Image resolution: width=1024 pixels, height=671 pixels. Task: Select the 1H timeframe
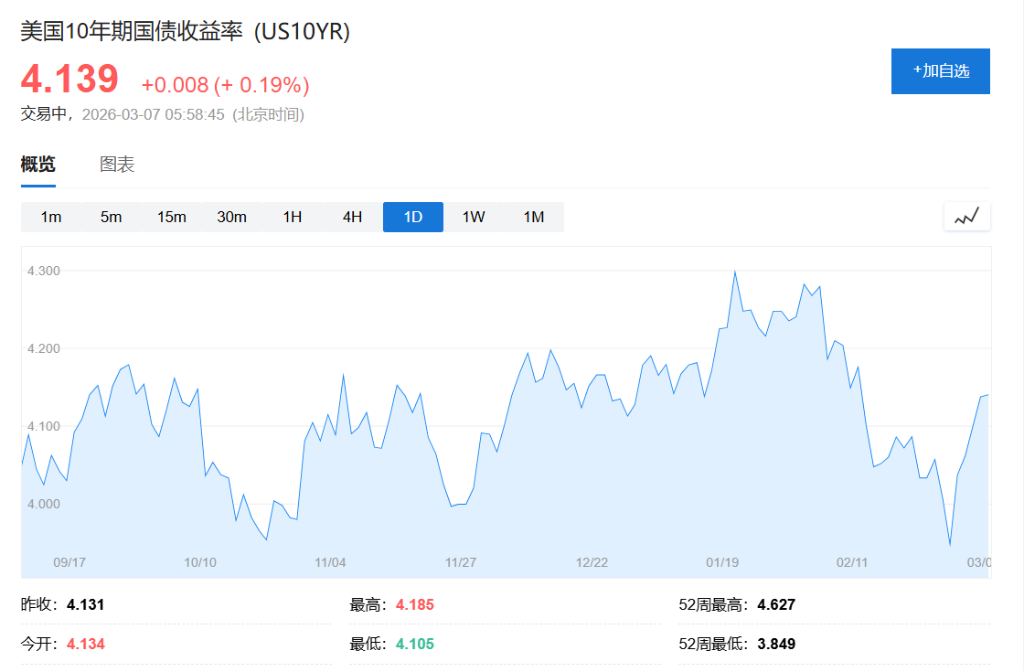[291, 216]
